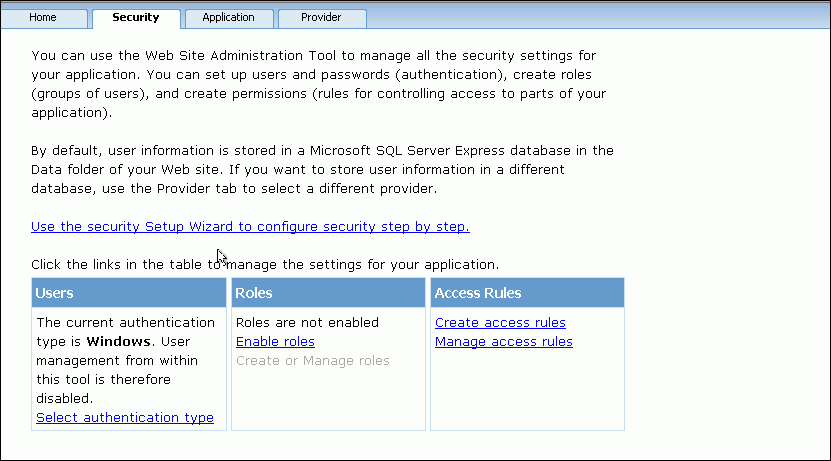
Task: Select the Security tab
Action: pyautogui.click(x=136, y=18)
